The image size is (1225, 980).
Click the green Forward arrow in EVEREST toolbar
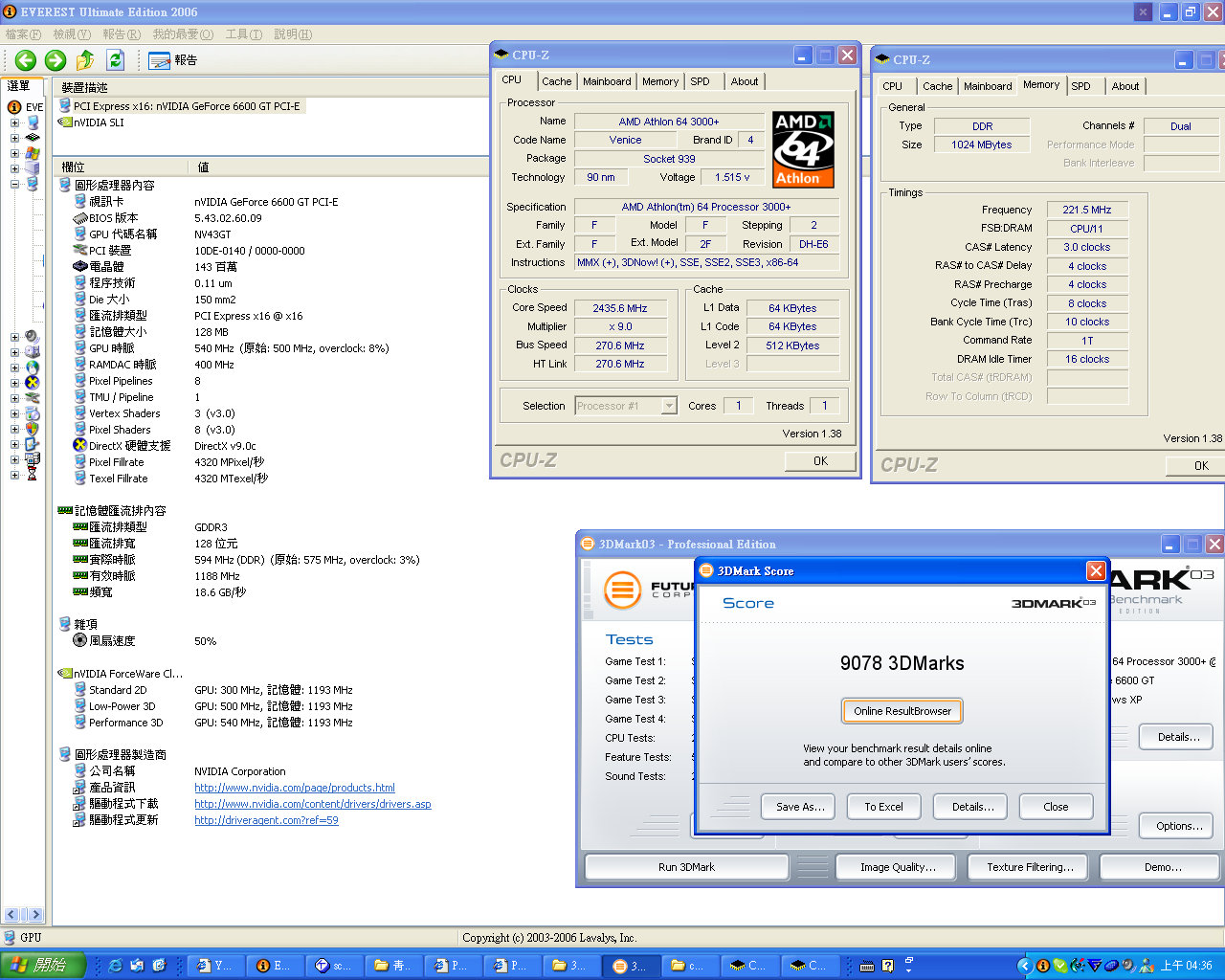[56, 60]
